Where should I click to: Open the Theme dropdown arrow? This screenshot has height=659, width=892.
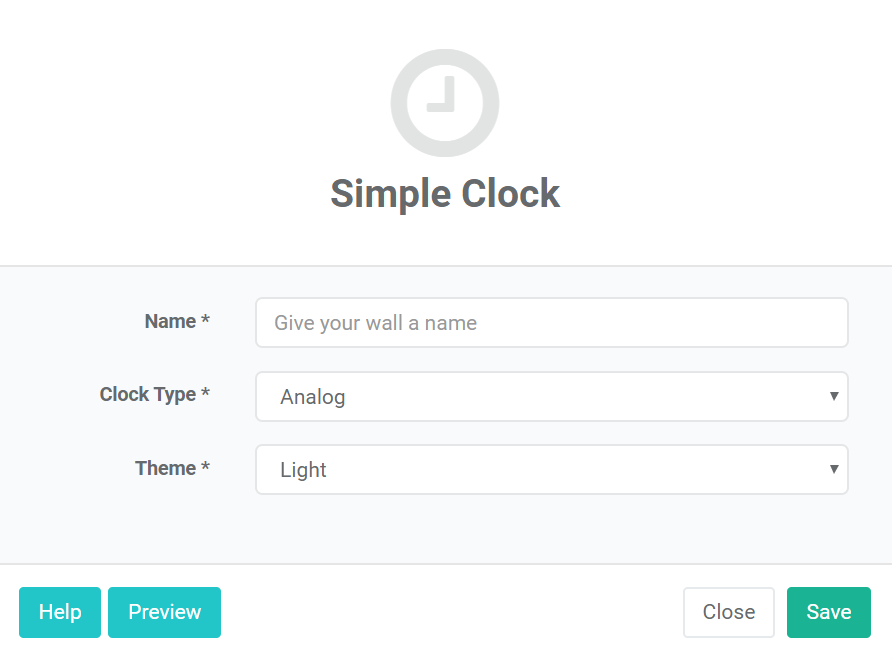coord(834,470)
